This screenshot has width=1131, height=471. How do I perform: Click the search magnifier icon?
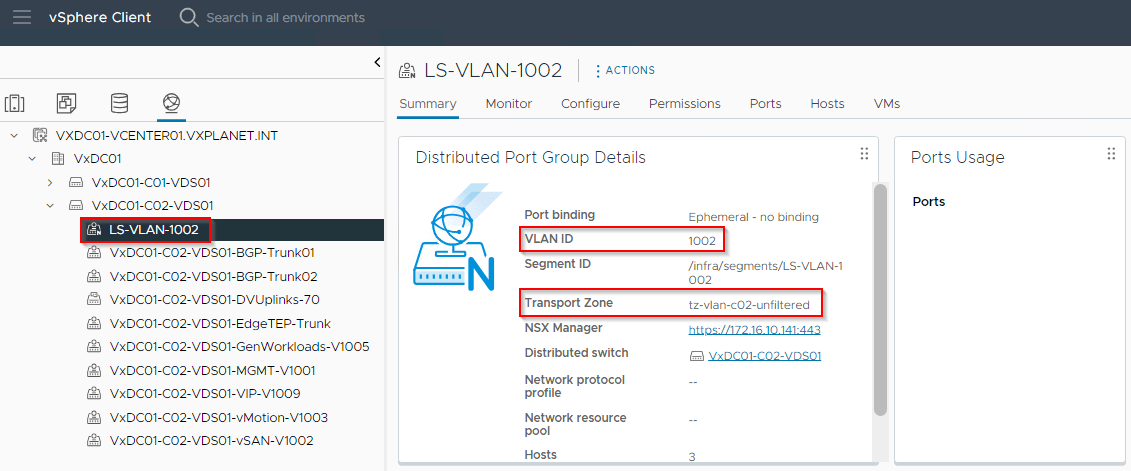click(x=189, y=17)
